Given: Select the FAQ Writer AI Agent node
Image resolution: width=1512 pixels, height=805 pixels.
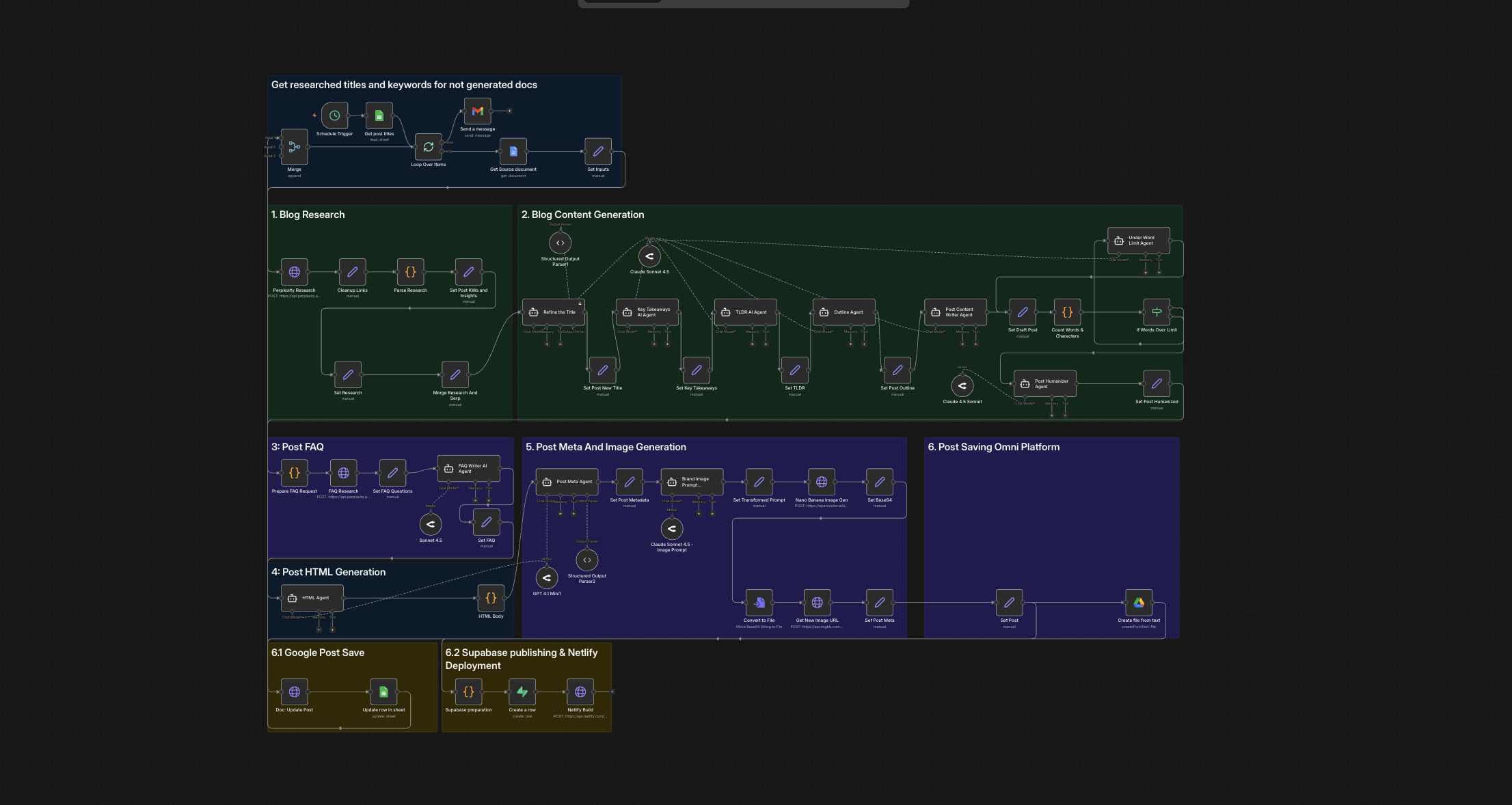Looking at the screenshot, I should 468,469.
